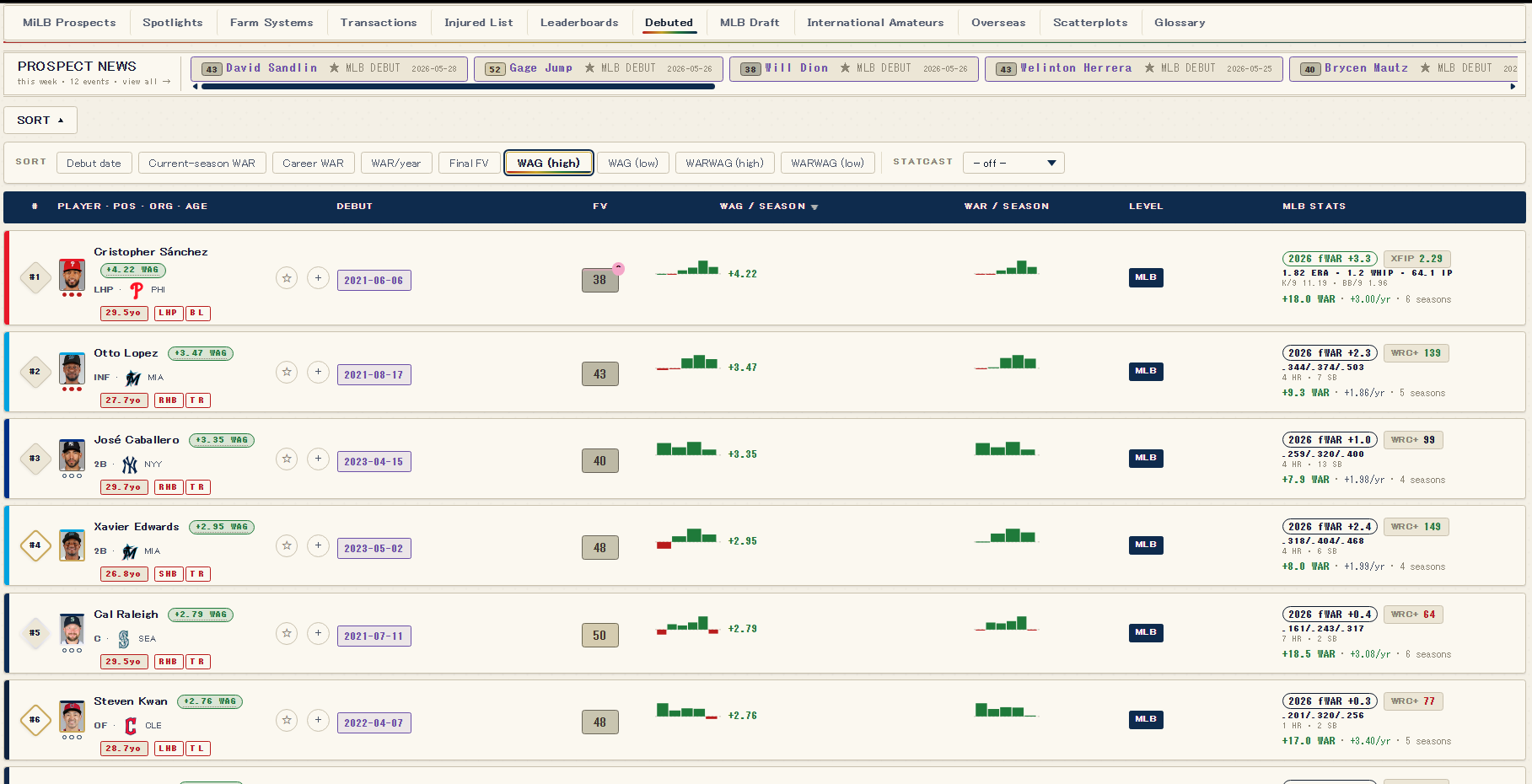1532x784 pixels.
Task: Open the Leaderboards tab
Action: tap(579, 23)
